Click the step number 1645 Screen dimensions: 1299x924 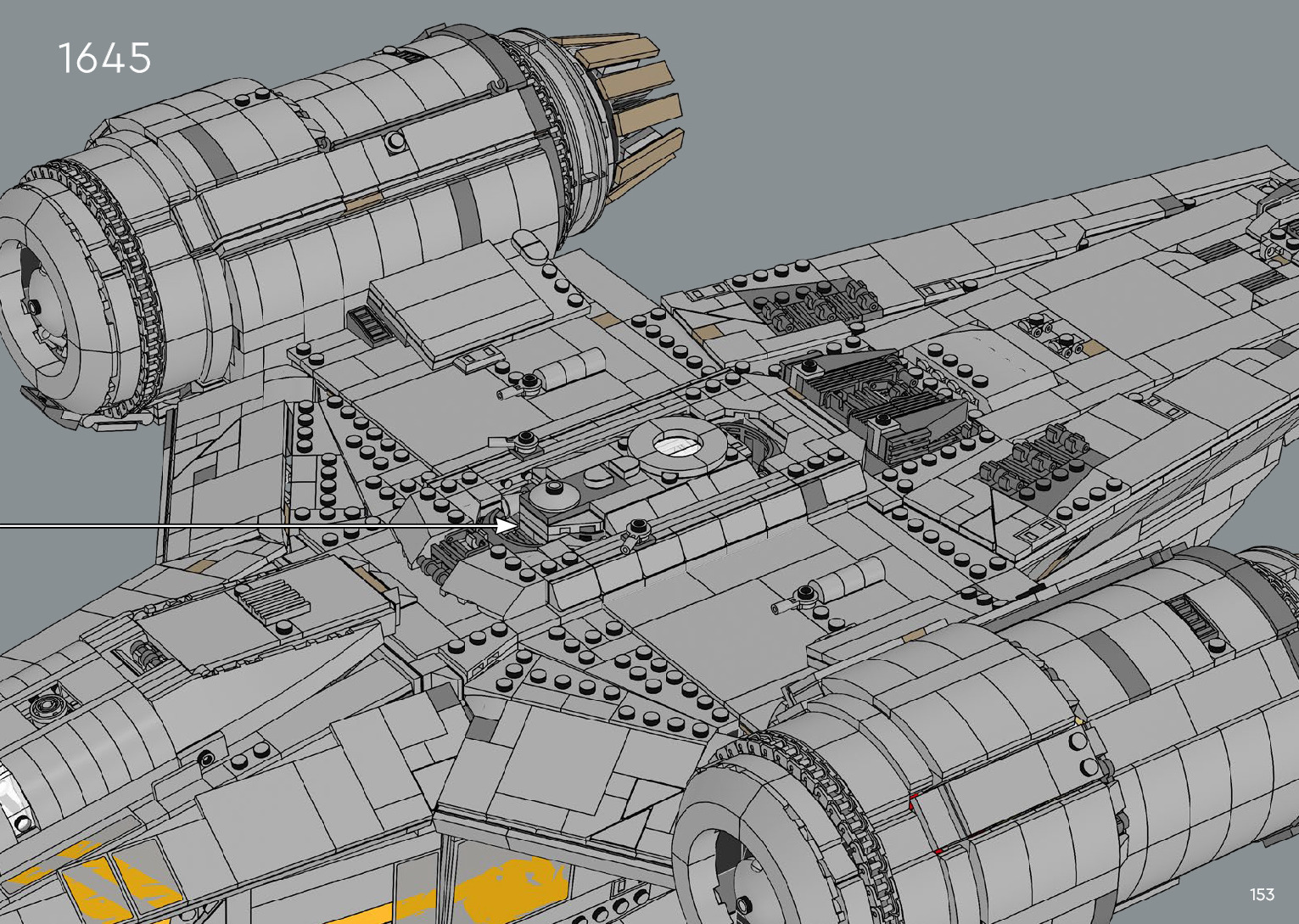click(x=104, y=58)
